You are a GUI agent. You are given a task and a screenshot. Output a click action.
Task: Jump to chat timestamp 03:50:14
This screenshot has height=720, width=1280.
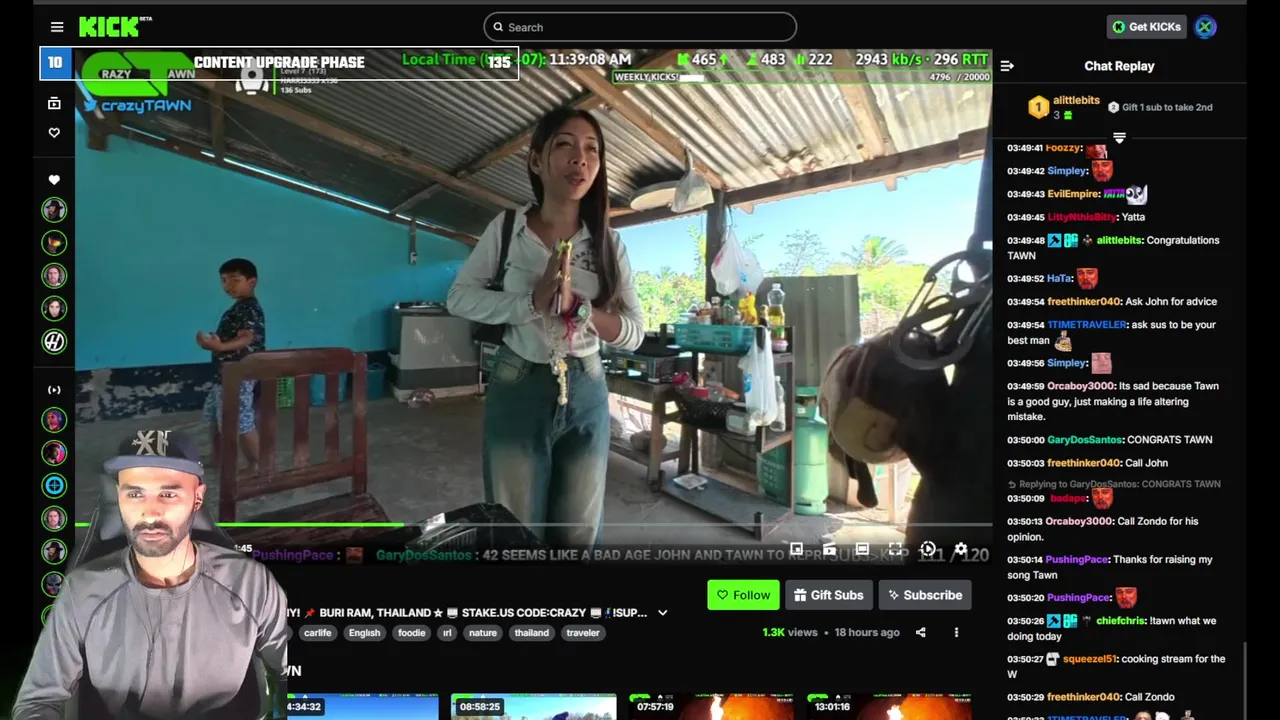1025,560
